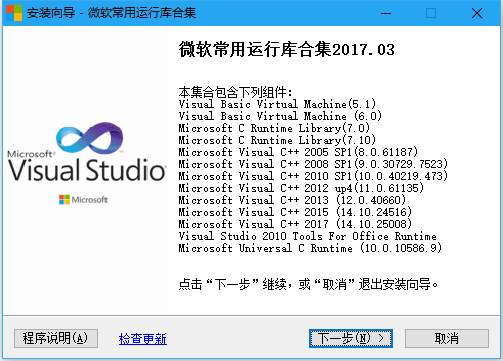Click the Visual Studio wordmark text
Image resolution: width=503 pixels, height=361 pixels.
pyautogui.click(x=87, y=170)
